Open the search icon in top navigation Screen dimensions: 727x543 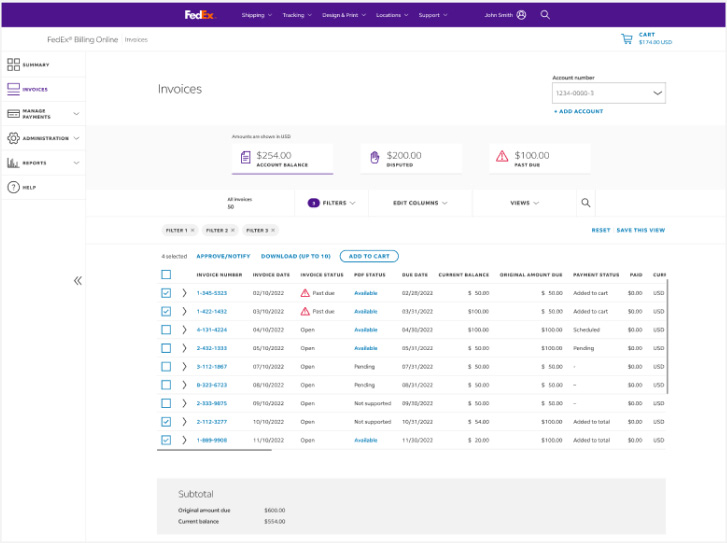(x=545, y=15)
